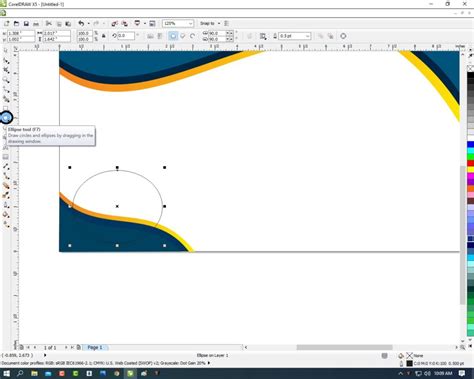Toggle mirror horizontally button

click(150, 36)
